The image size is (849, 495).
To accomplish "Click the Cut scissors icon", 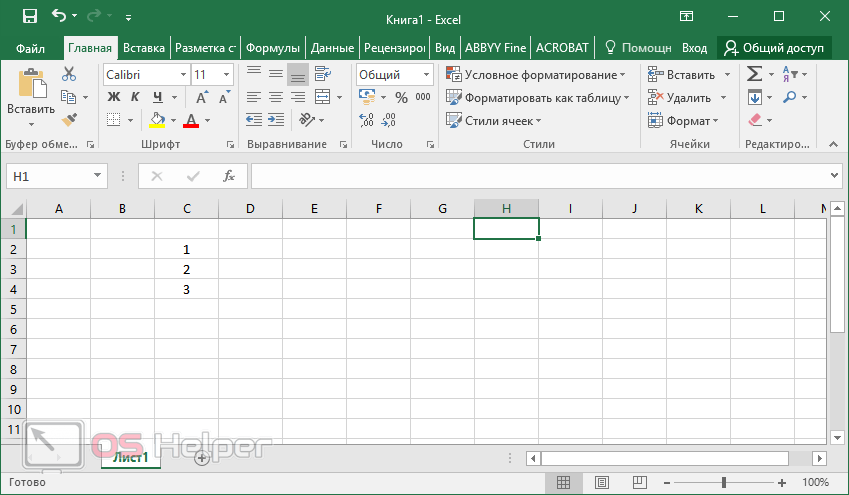I will click(69, 74).
